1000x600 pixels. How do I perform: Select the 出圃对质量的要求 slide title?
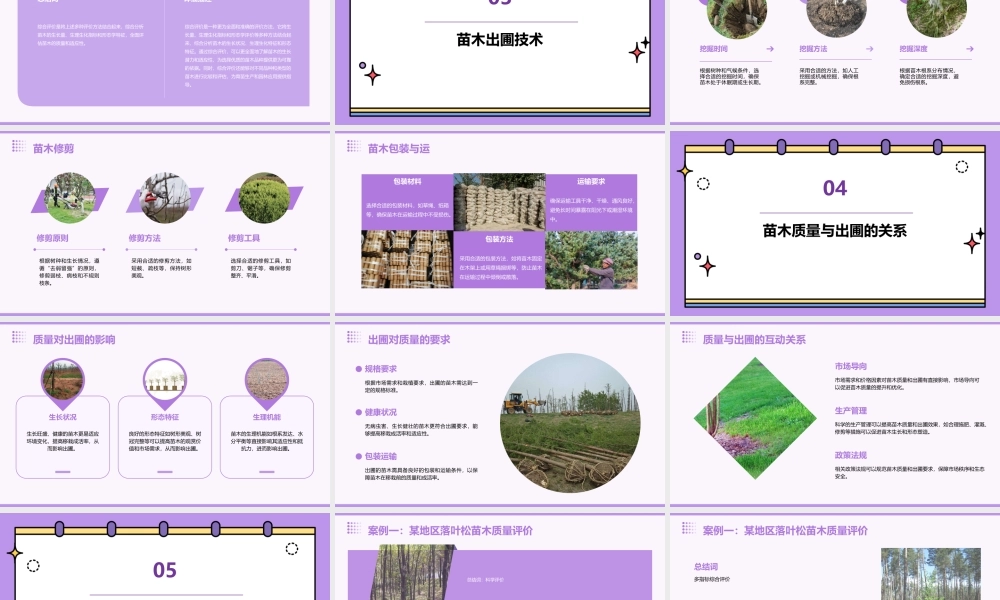tap(409, 340)
